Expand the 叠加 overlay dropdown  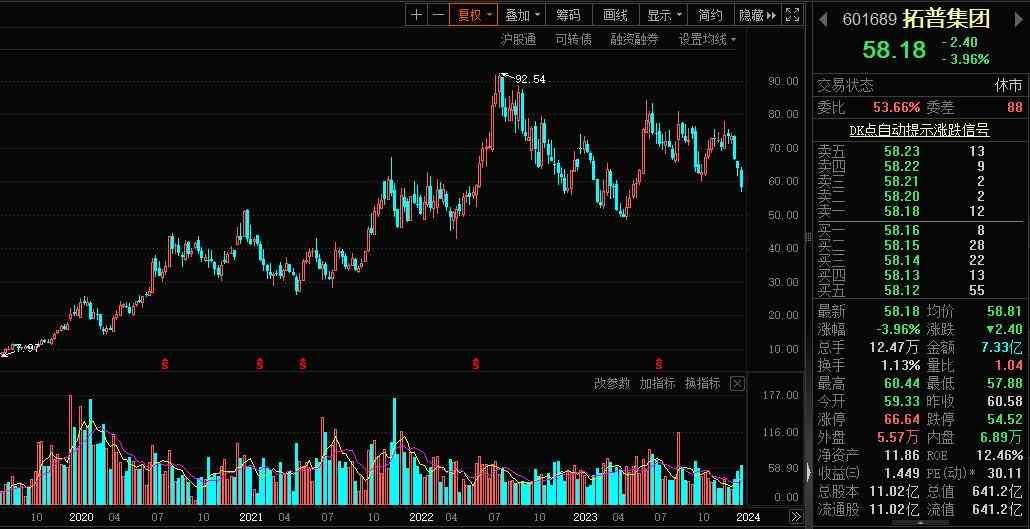tap(523, 15)
